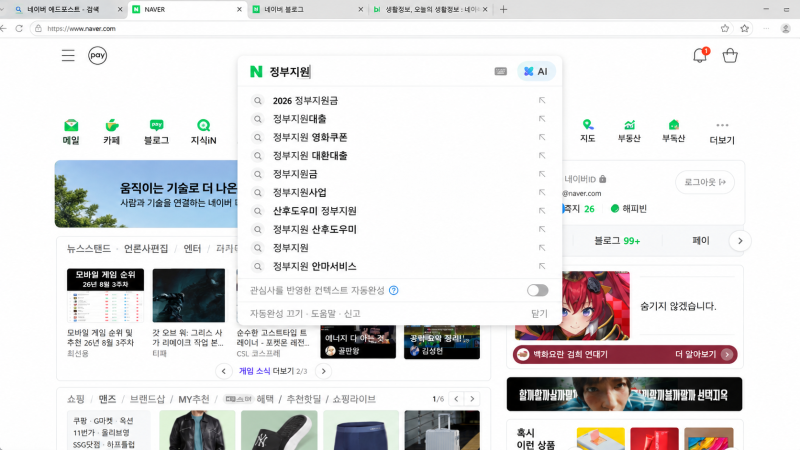The image size is (800, 450).
Task: Open 언론사편집 tab
Action: point(146,248)
